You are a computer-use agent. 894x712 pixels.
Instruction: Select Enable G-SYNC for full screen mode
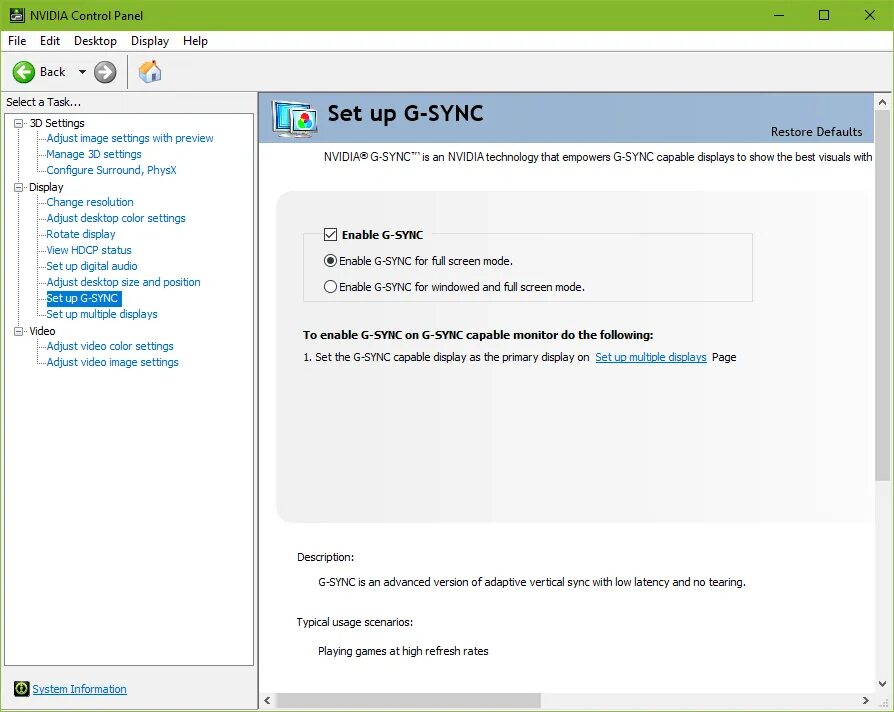click(x=330, y=261)
